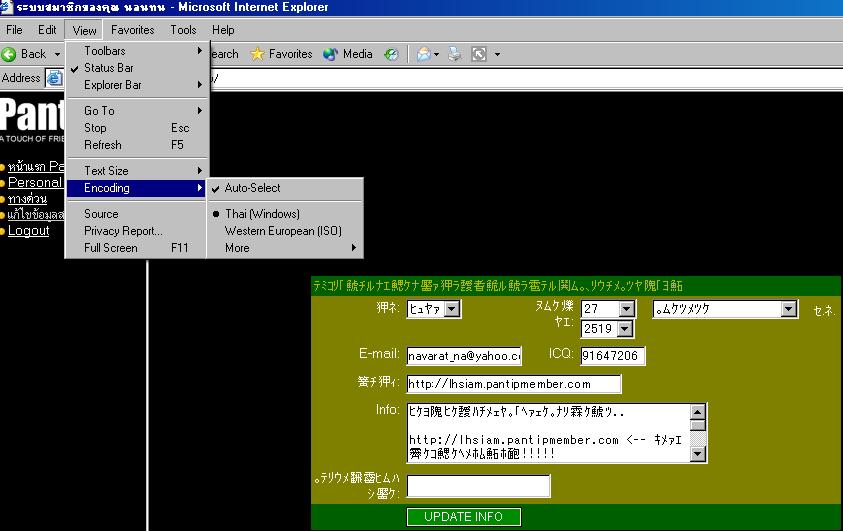Click the UPDATE INFO button
This screenshot has width=843, height=531.
point(463,517)
